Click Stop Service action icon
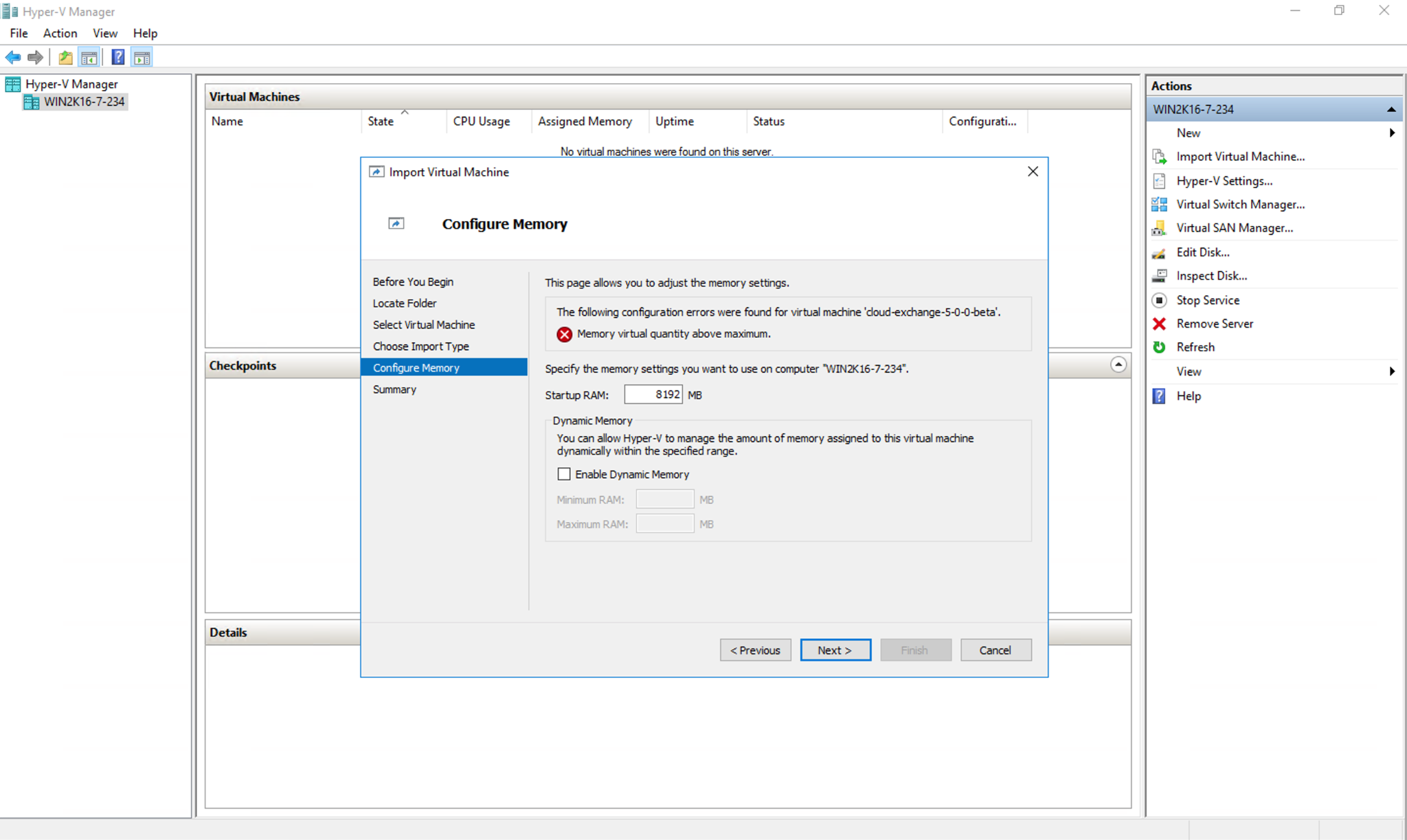 click(1160, 300)
